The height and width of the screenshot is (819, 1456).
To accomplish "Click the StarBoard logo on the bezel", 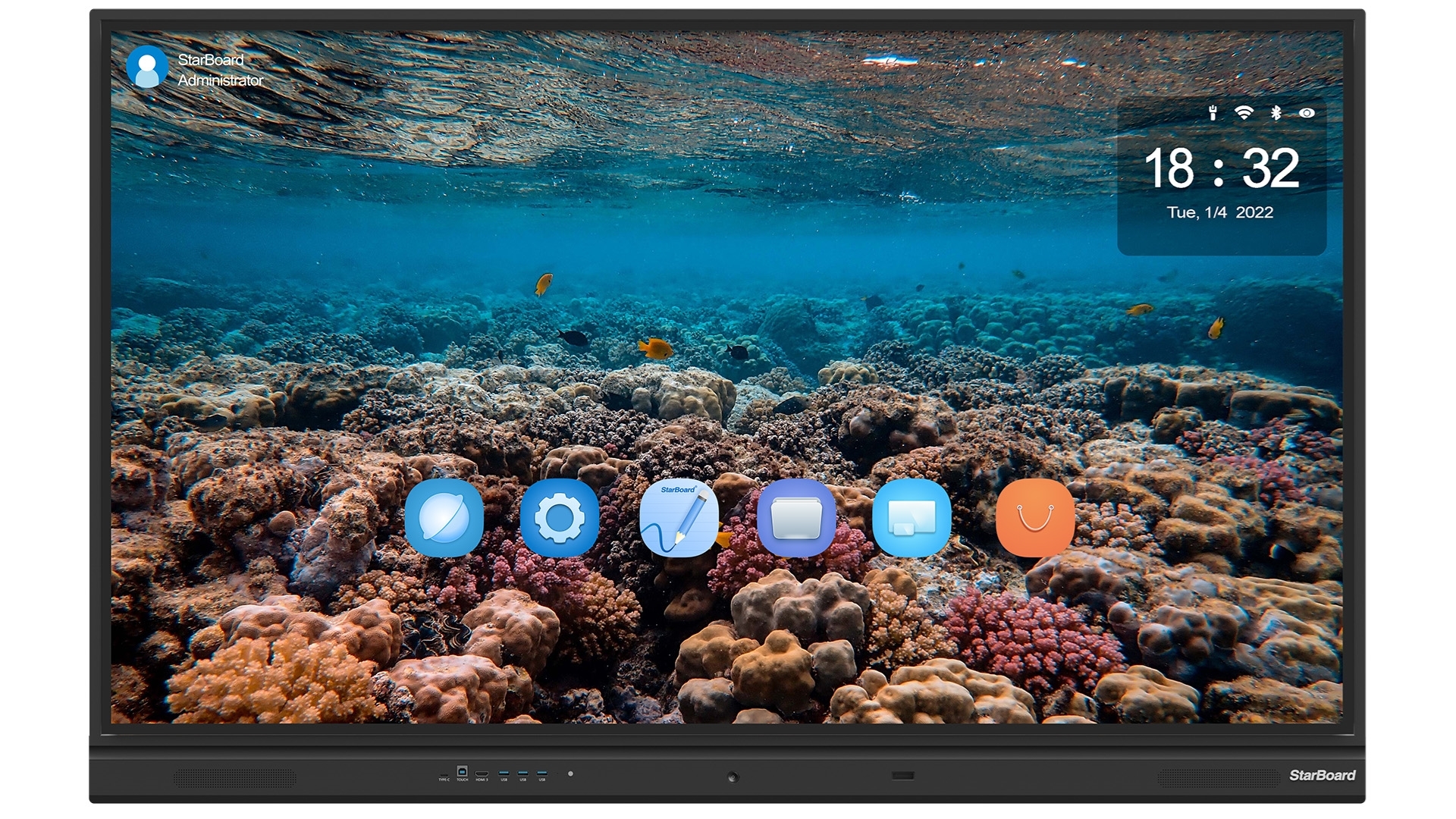I will click(1322, 775).
